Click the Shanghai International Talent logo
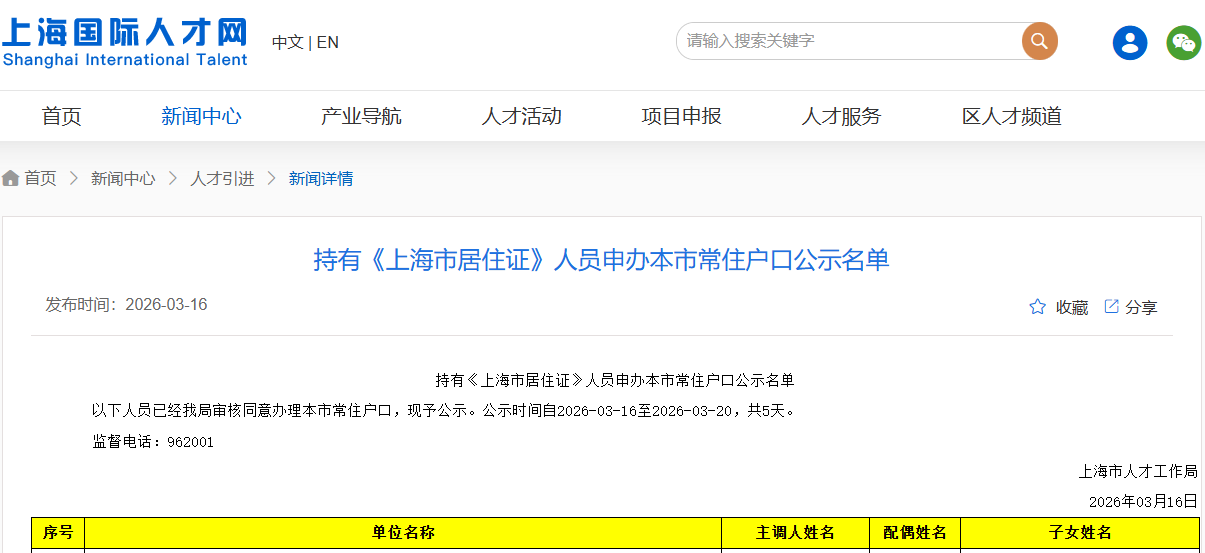Image resolution: width=1205 pixels, height=553 pixels. pos(125,42)
